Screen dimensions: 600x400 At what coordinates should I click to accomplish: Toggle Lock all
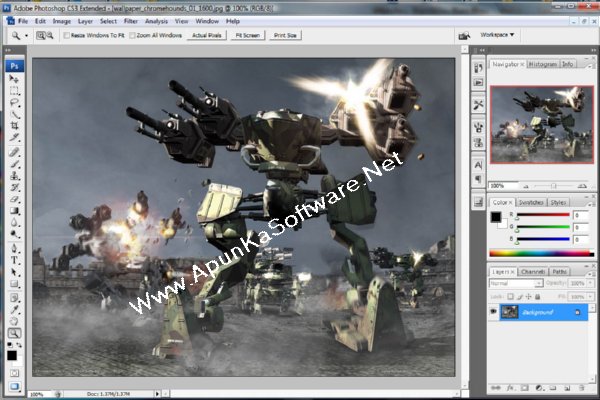pyautogui.click(x=537, y=296)
